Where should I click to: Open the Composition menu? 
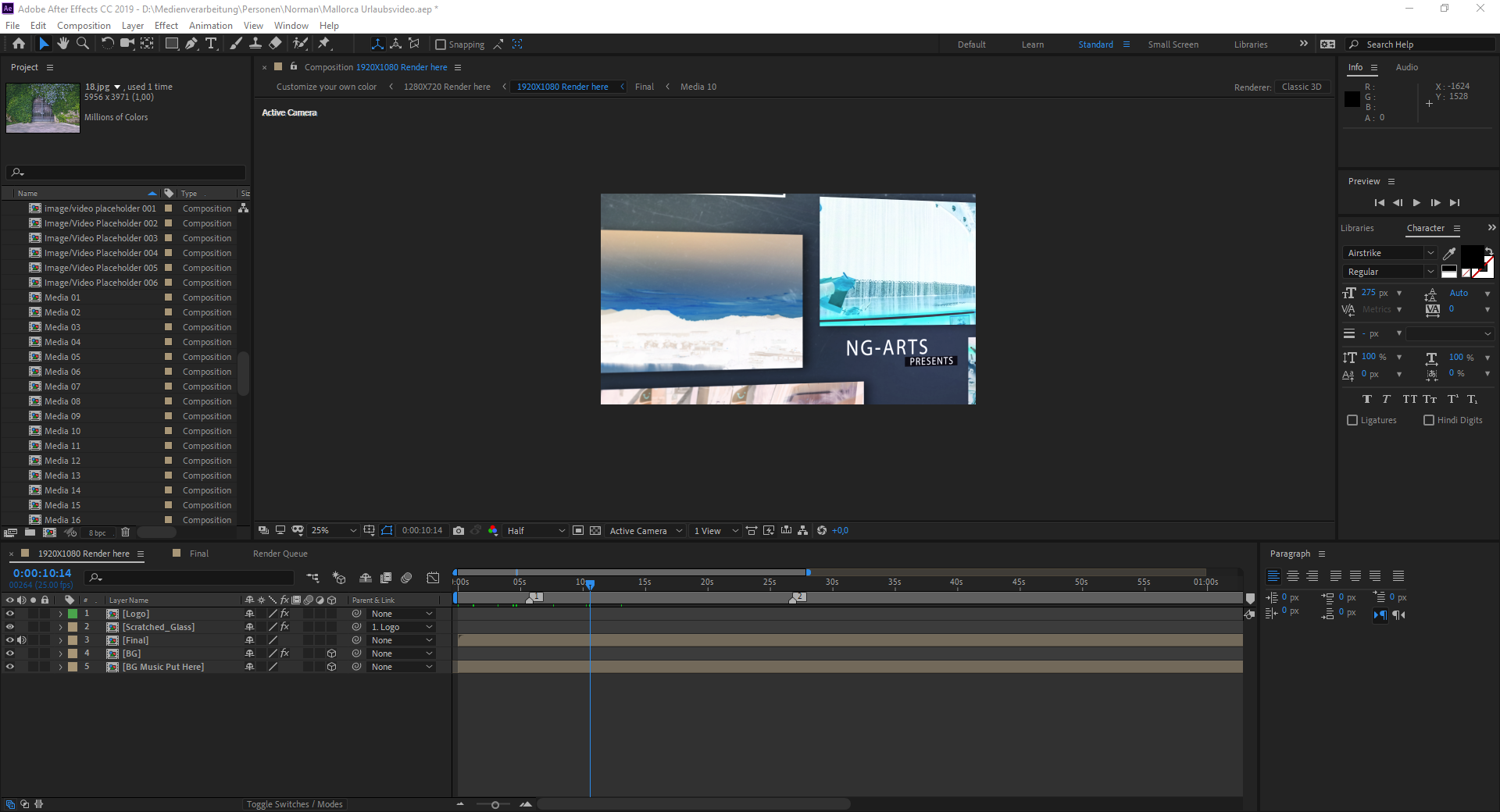click(x=84, y=26)
